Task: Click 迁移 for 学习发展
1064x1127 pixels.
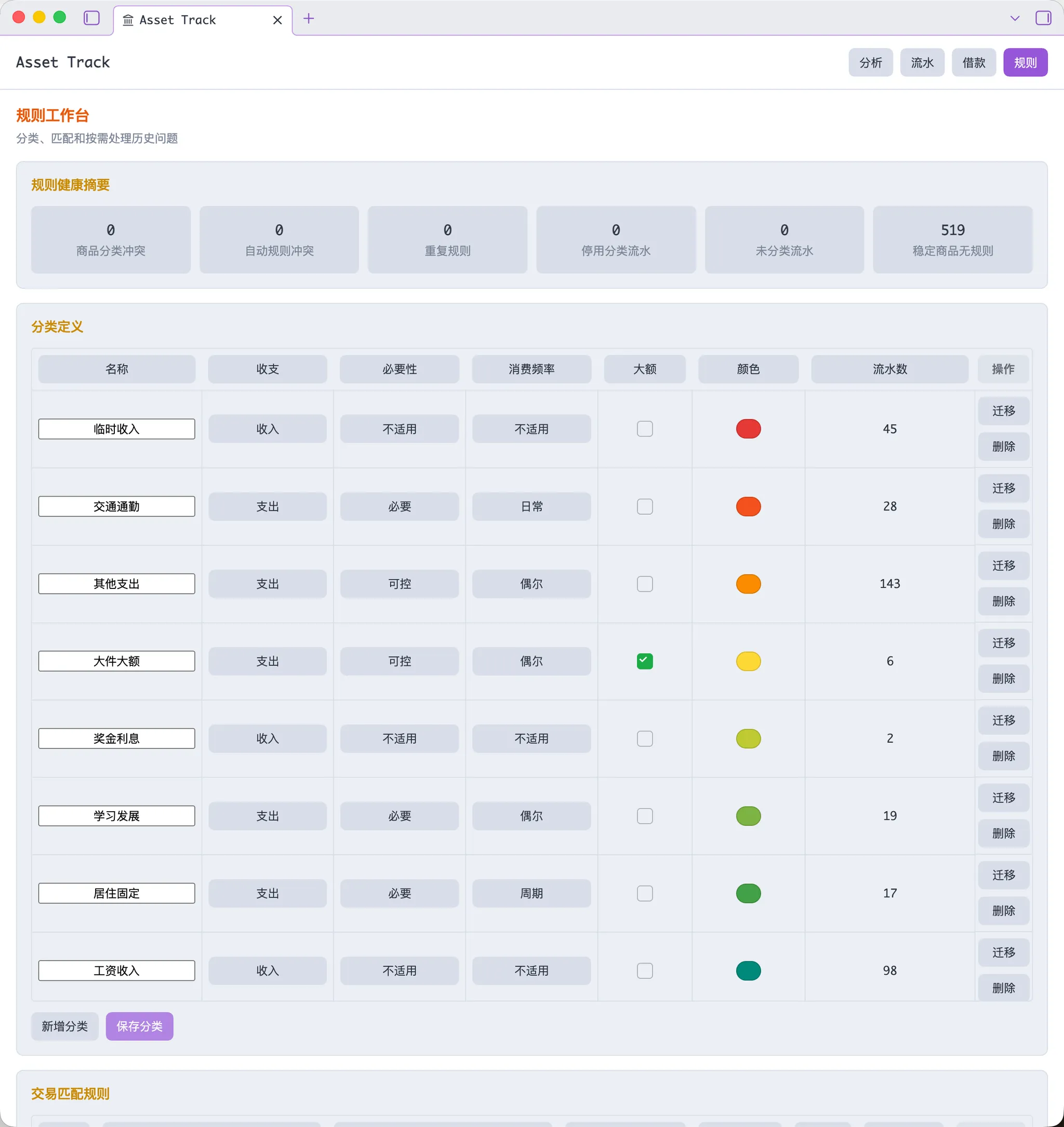Action: coord(1003,798)
